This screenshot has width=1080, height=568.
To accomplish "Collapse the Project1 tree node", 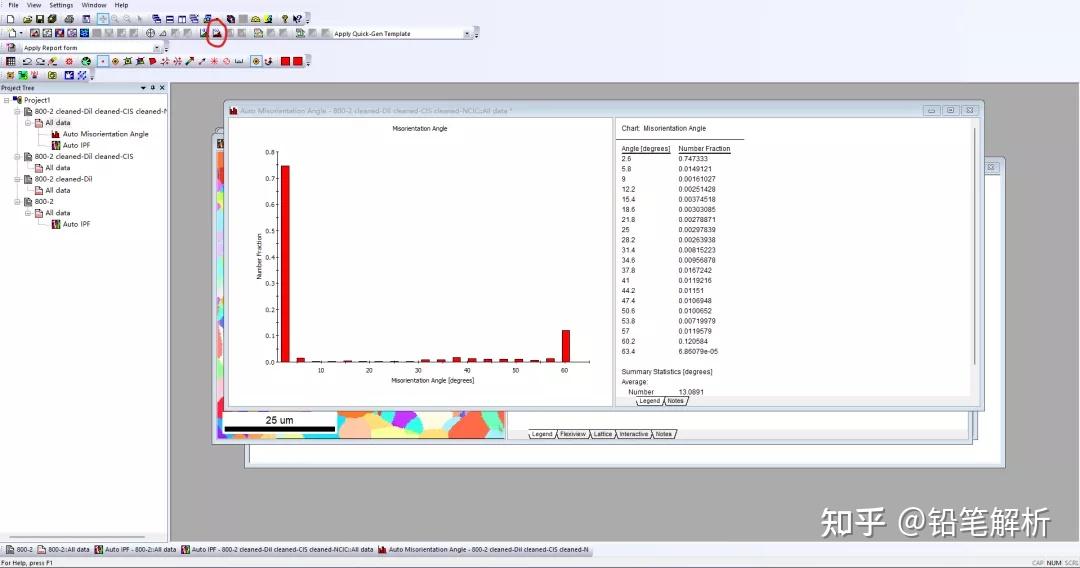I will click(x=6, y=100).
